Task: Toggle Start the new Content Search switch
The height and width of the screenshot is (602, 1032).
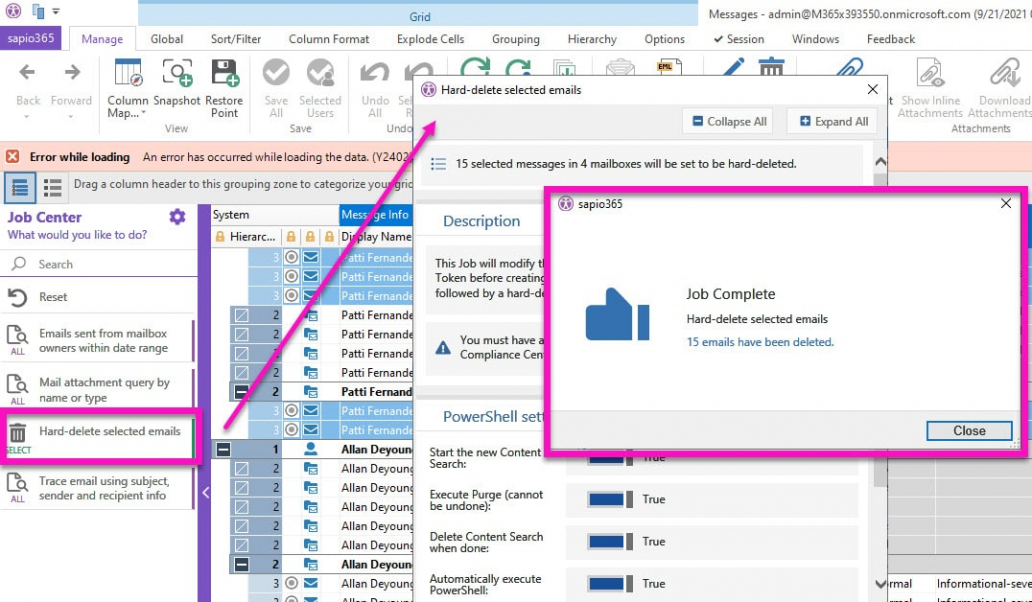Action: point(610,458)
